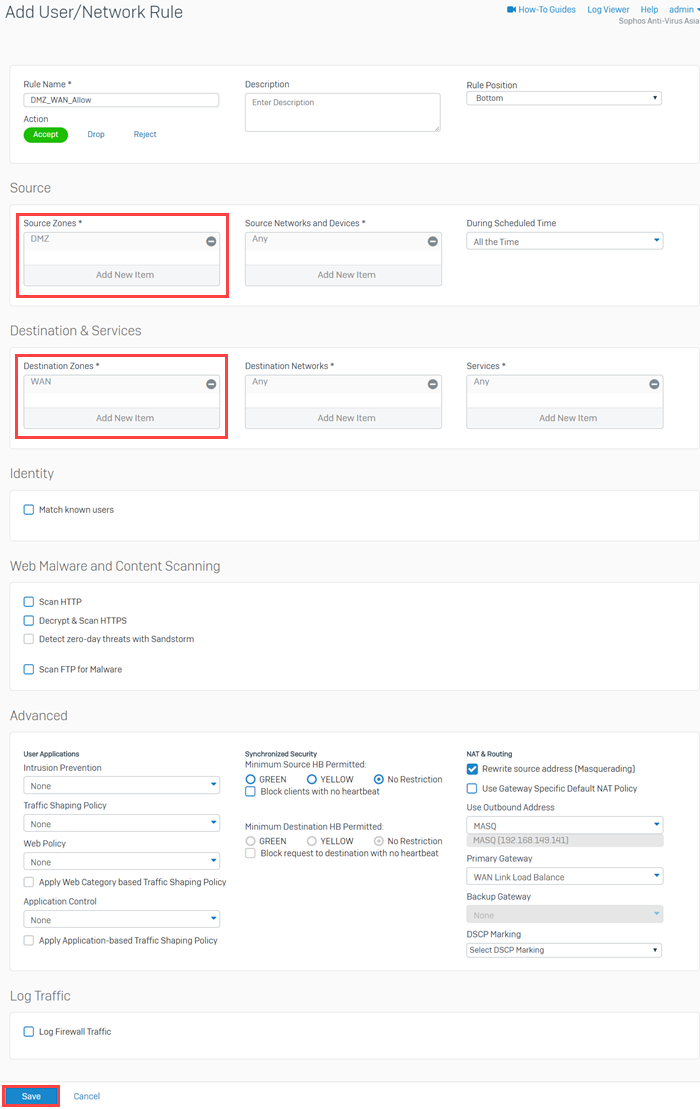The width and height of the screenshot is (700, 1109).
Task: Remove the Any entry under Services
Action: click(x=653, y=383)
